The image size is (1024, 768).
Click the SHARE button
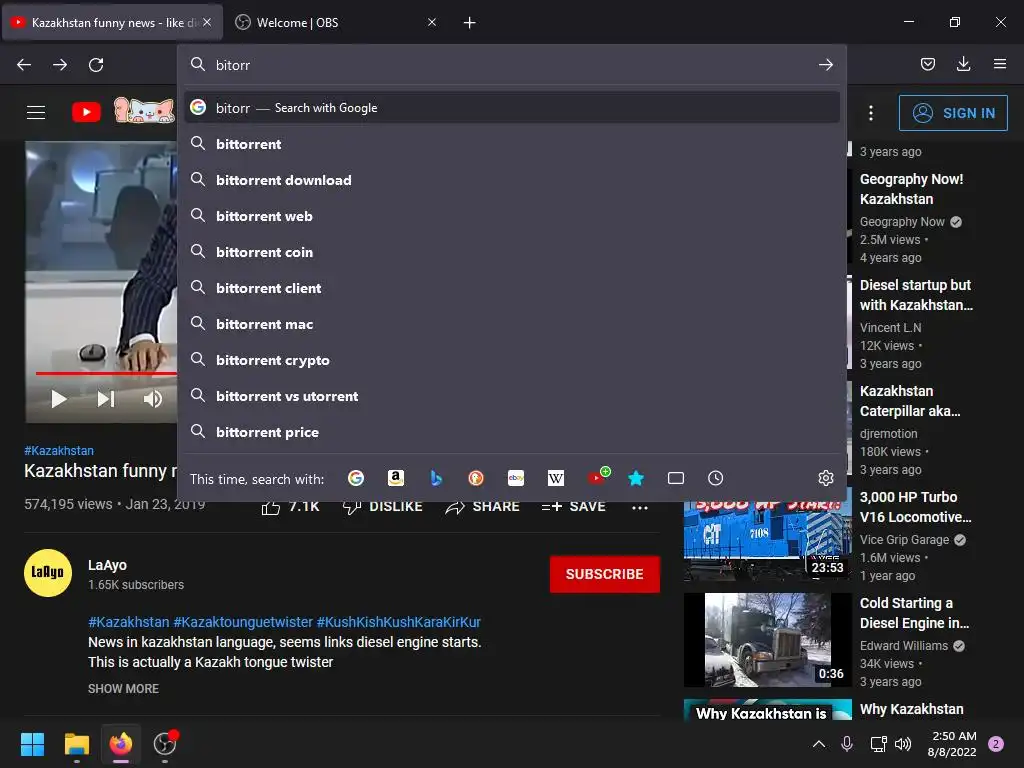click(x=482, y=507)
